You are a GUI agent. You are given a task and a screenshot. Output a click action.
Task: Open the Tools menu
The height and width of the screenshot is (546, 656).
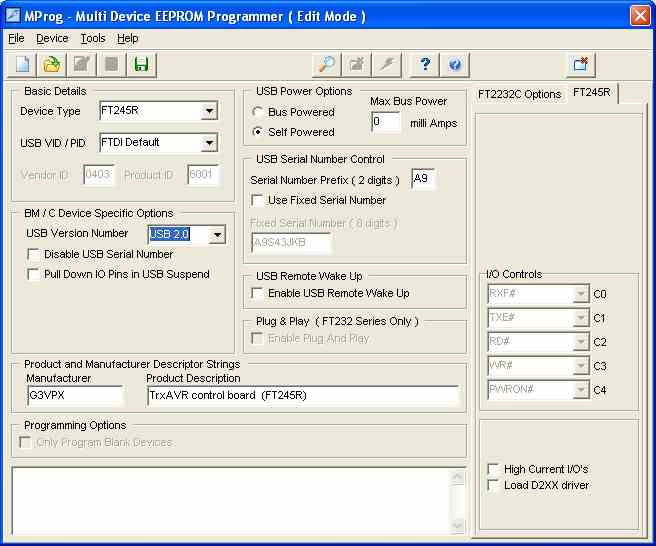click(93, 38)
